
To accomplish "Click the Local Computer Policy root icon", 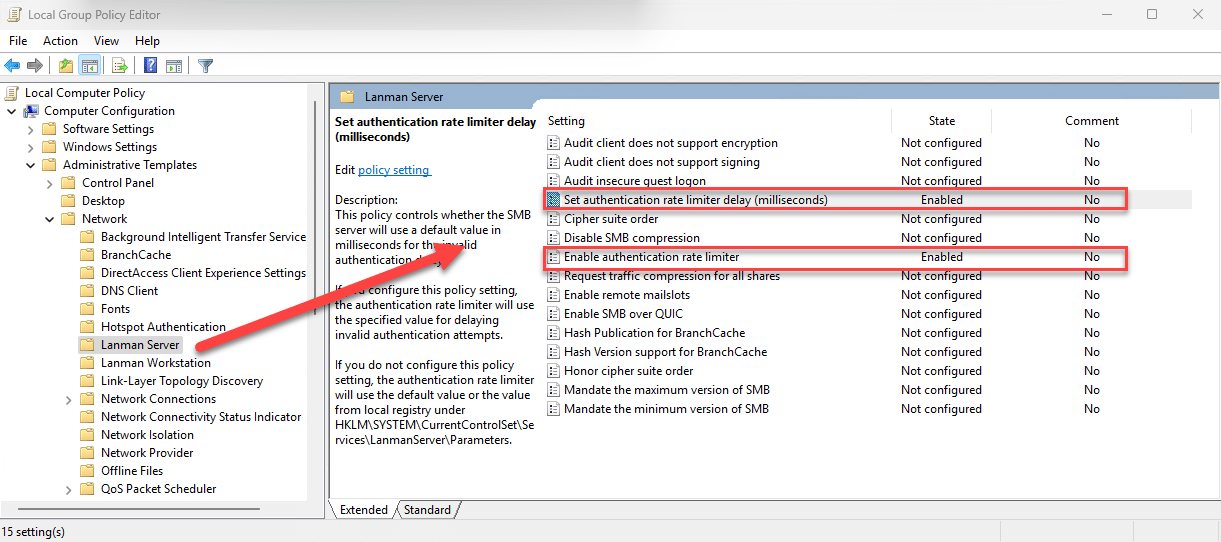I will (x=13, y=93).
